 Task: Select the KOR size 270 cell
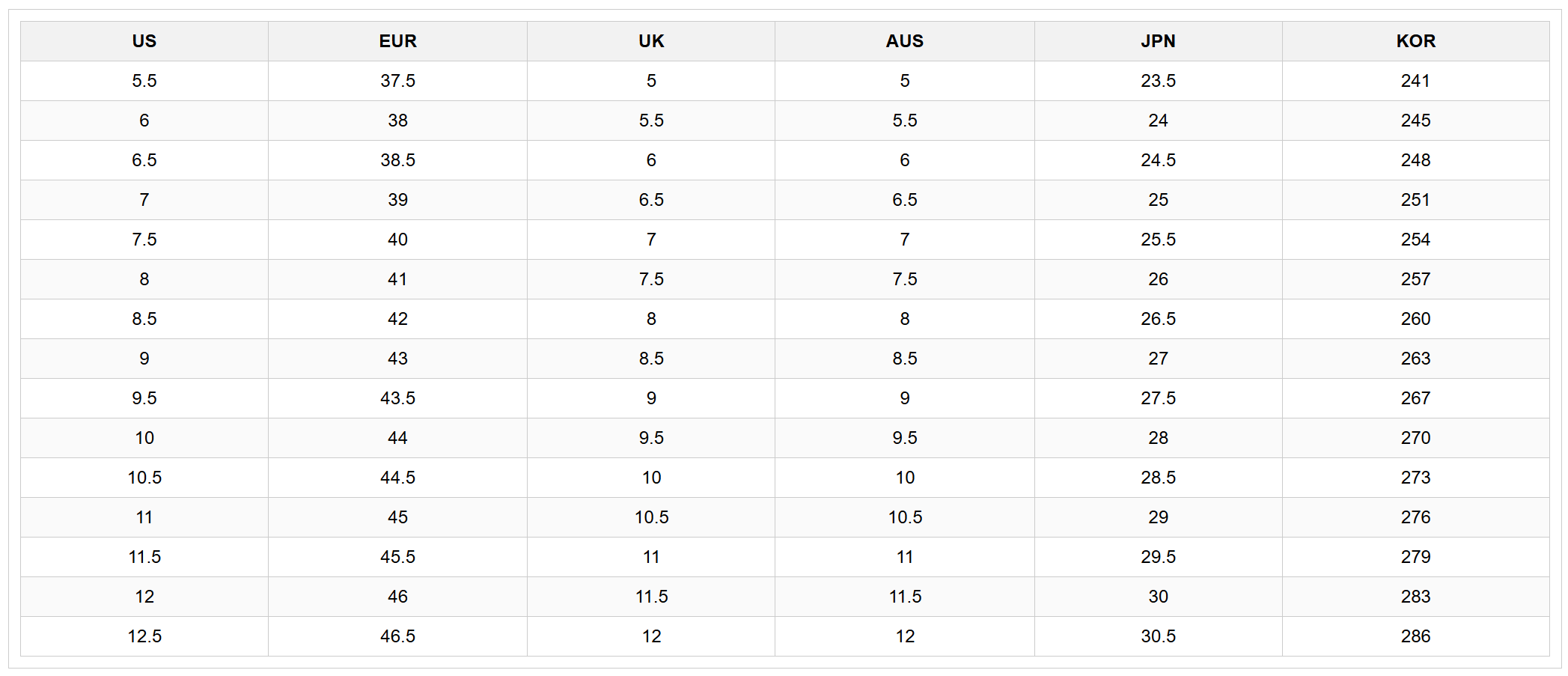coord(1415,438)
